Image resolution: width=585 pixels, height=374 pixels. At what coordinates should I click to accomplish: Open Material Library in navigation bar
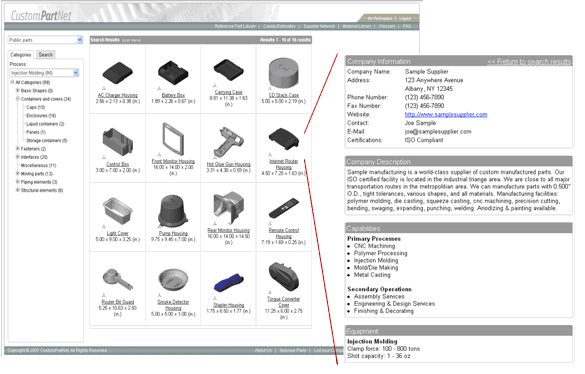click(357, 26)
